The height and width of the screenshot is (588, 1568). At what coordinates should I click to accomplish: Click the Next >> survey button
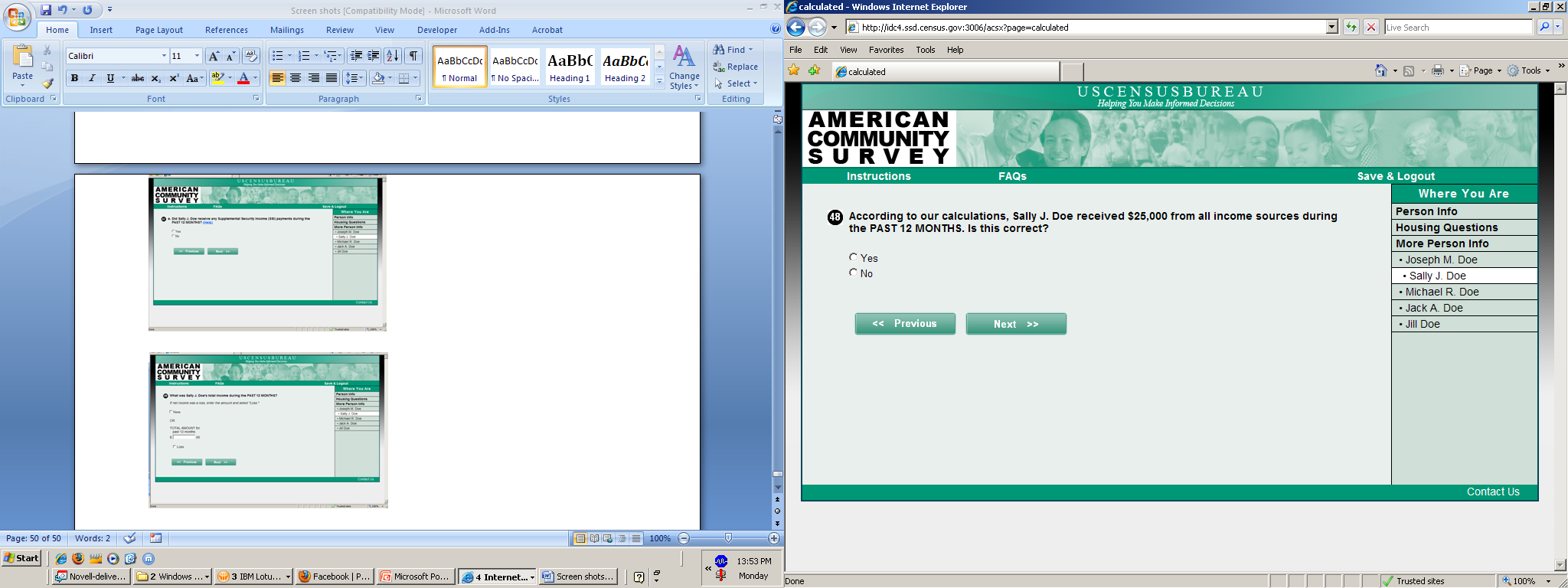(x=1016, y=324)
